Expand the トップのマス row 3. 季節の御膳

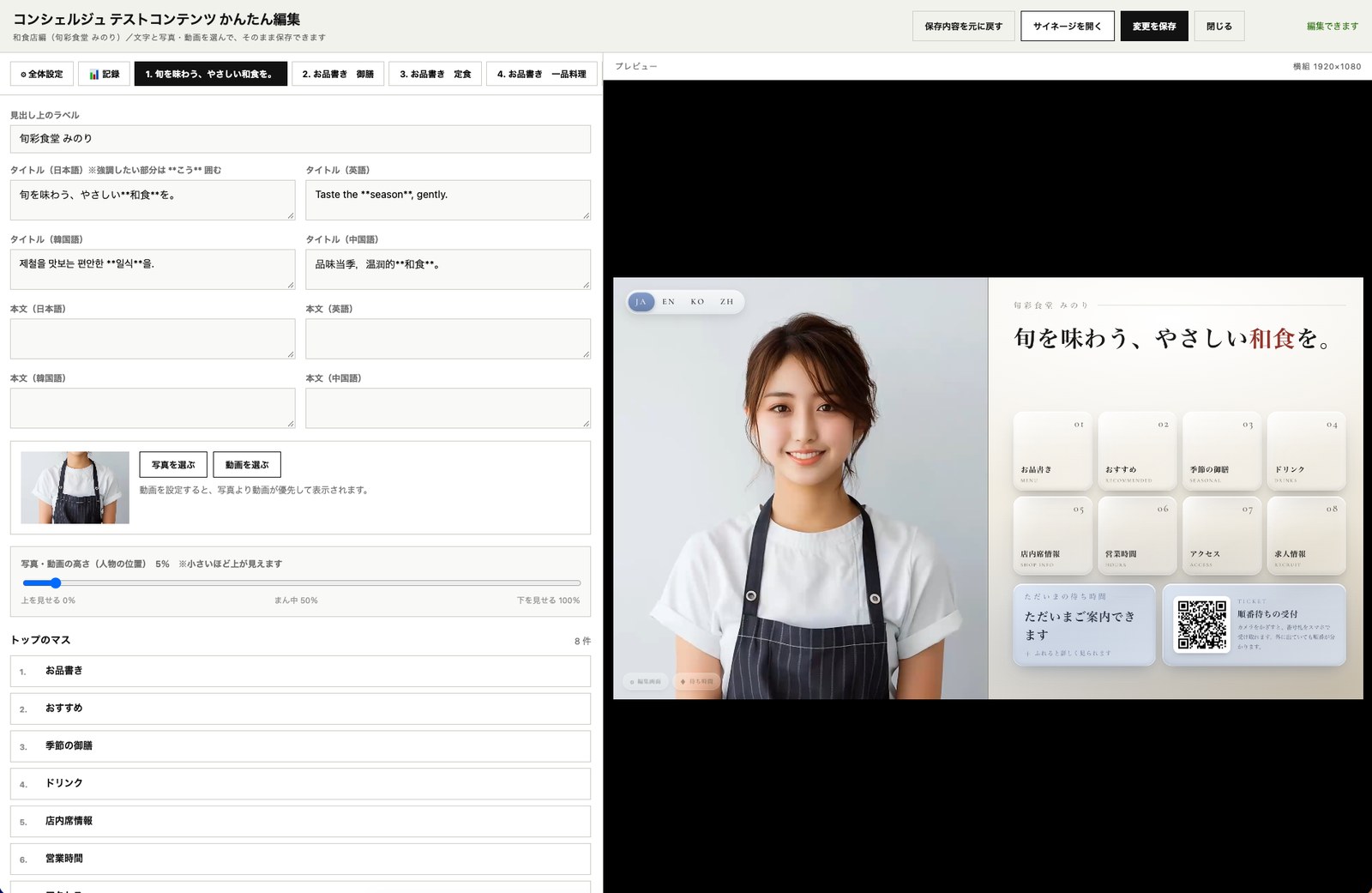pyautogui.click(x=300, y=746)
